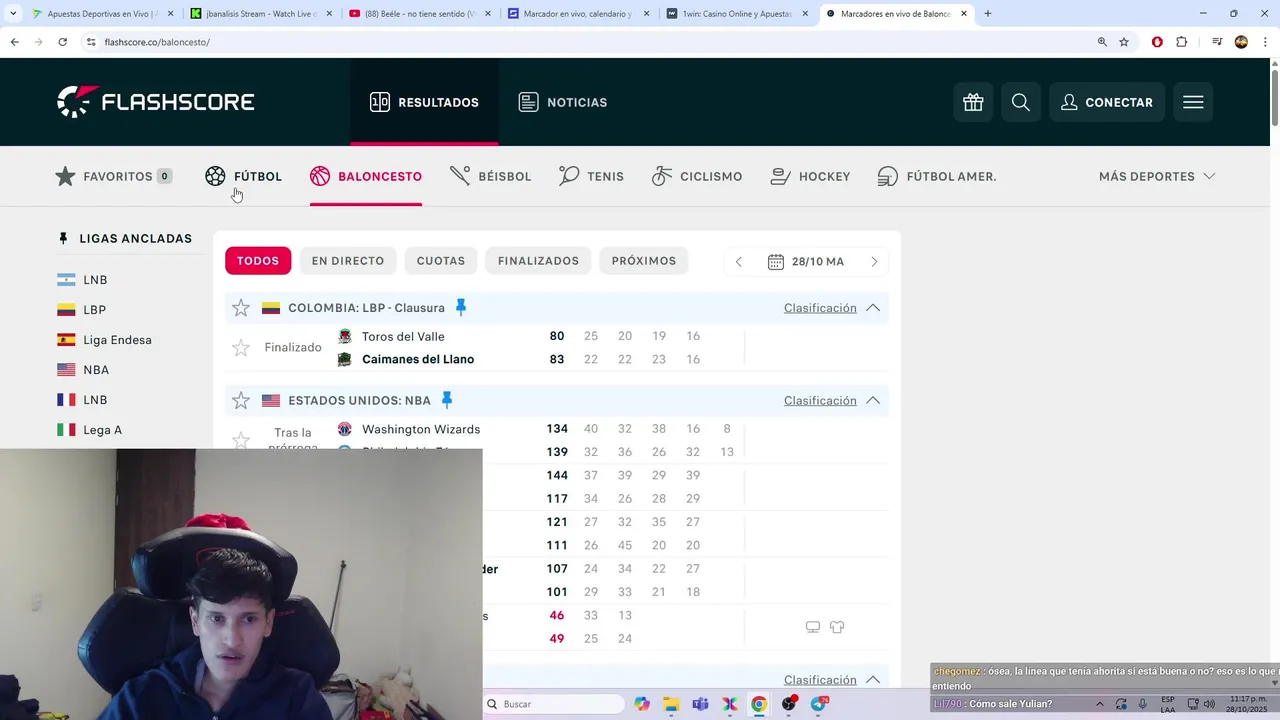This screenshot has height=720, width=1280.
Task: Click jersey lineup icon on live match
Action: [837, 627]
